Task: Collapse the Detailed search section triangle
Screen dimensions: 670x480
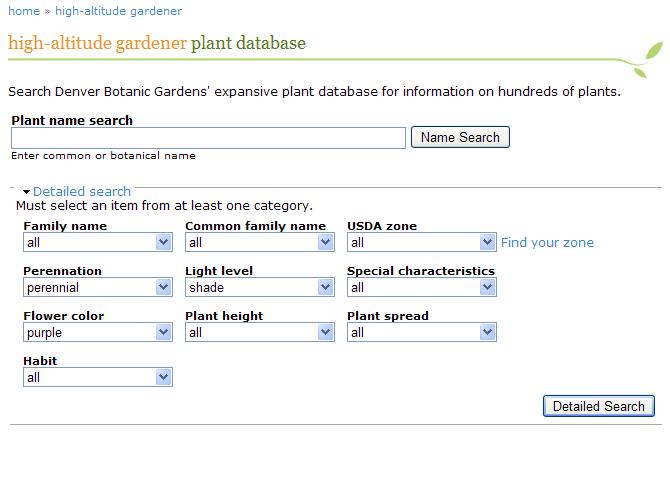Action: (x=26, y=192)
